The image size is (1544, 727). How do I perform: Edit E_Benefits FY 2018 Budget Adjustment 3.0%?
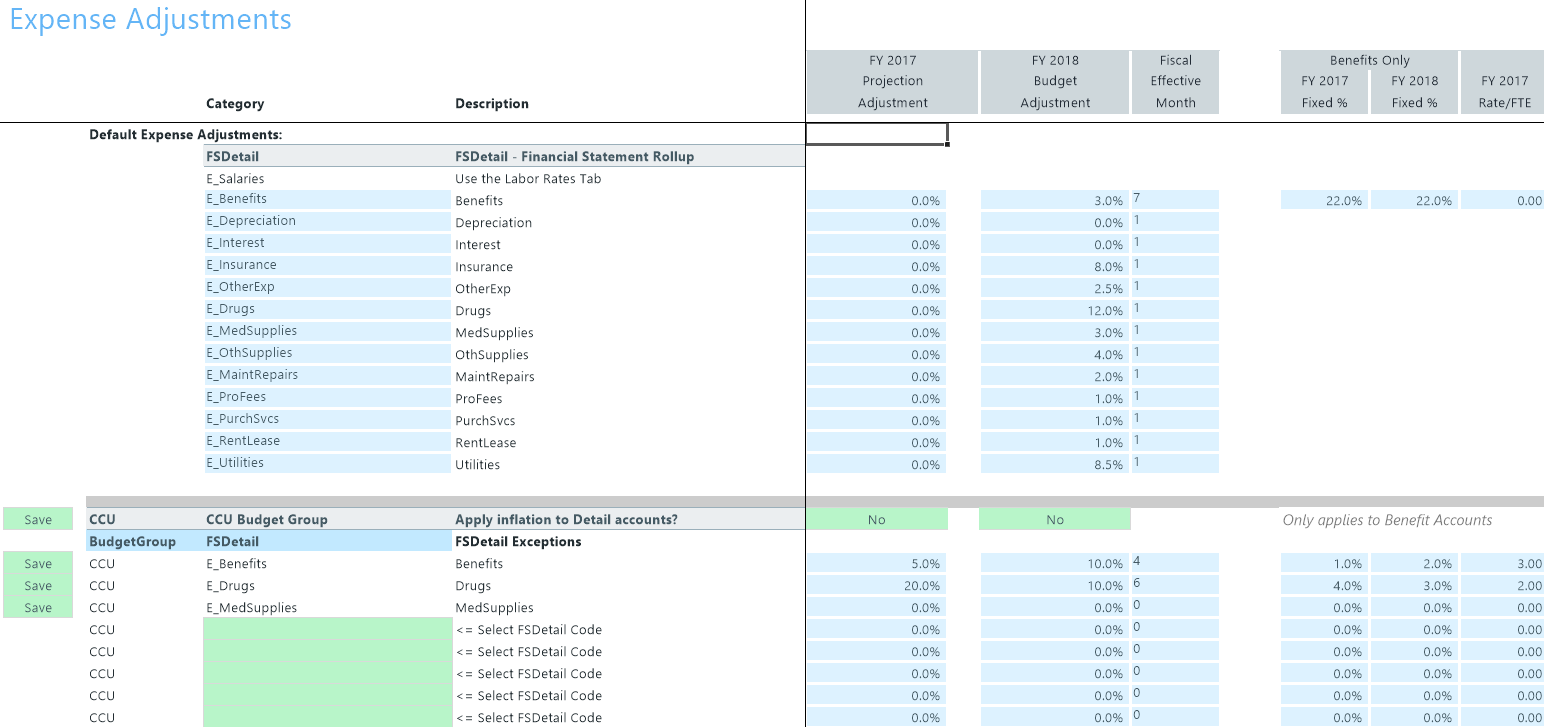(1055, 200)
